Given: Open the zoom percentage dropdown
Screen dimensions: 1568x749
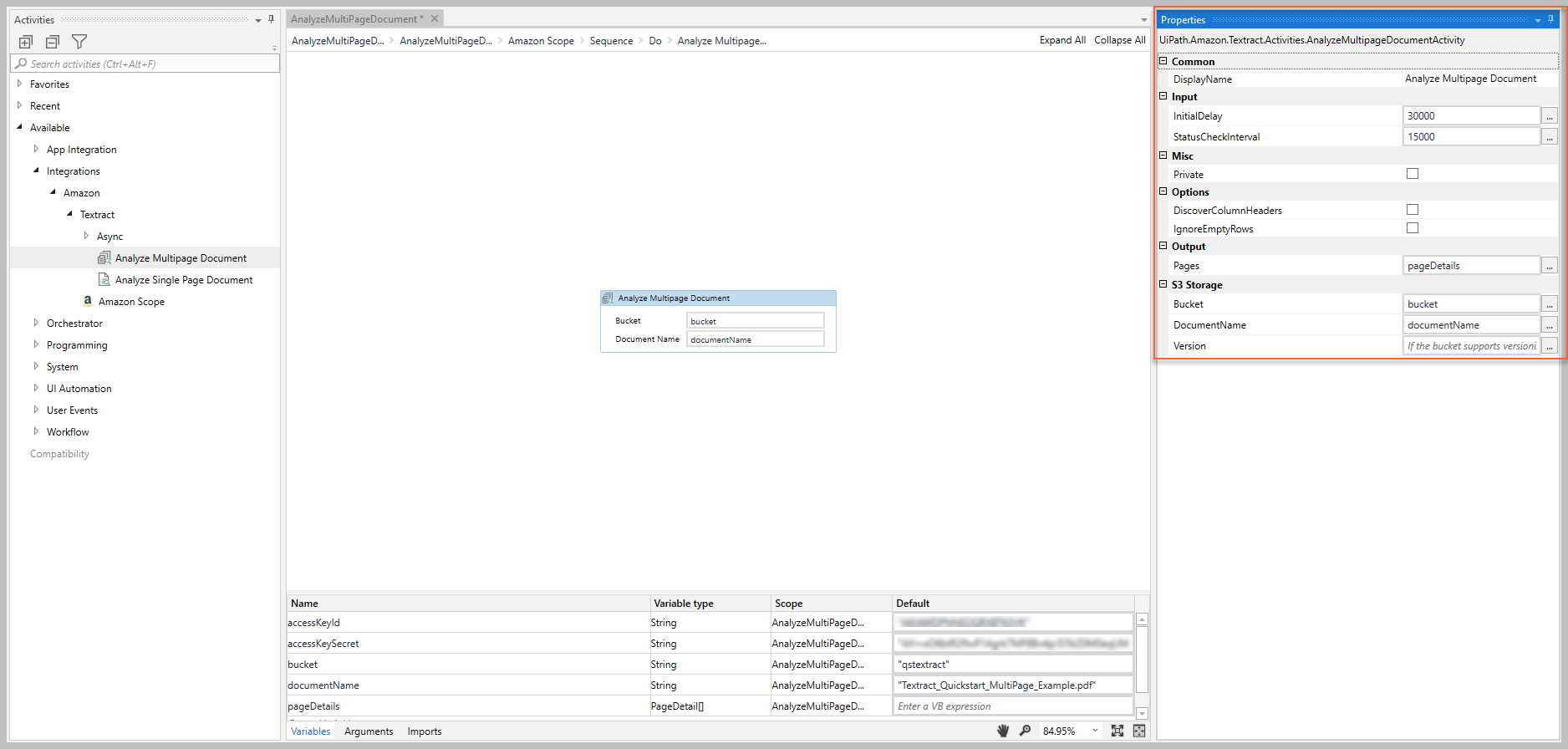Looking at the screenshot, I should point(1095,731).
